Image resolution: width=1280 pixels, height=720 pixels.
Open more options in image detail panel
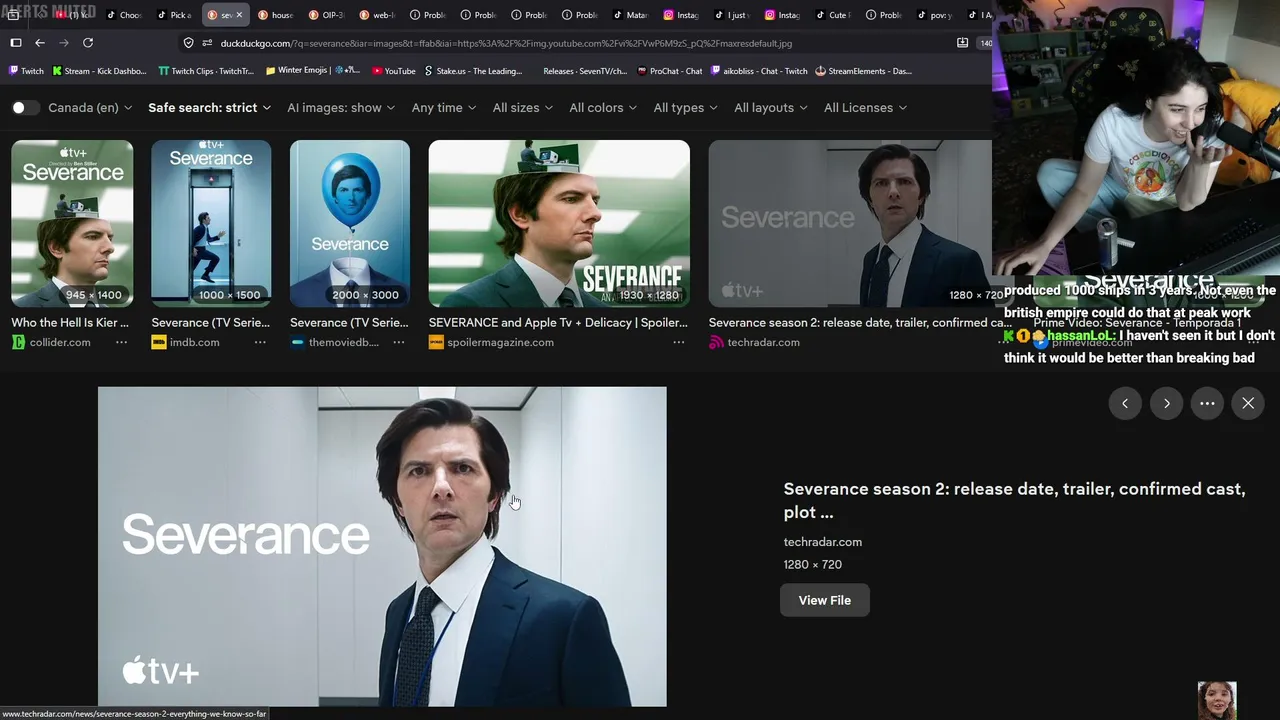click(1207, 403)
